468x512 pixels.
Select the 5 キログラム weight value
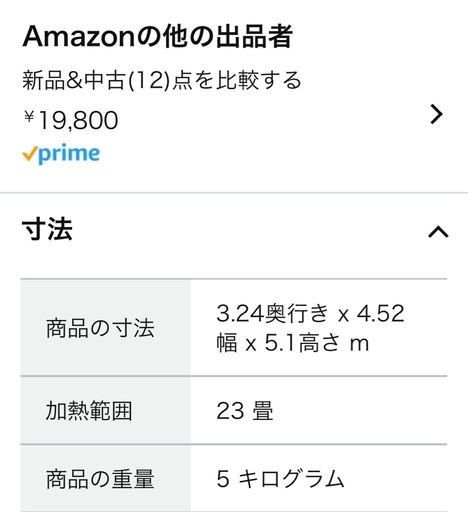280,479
